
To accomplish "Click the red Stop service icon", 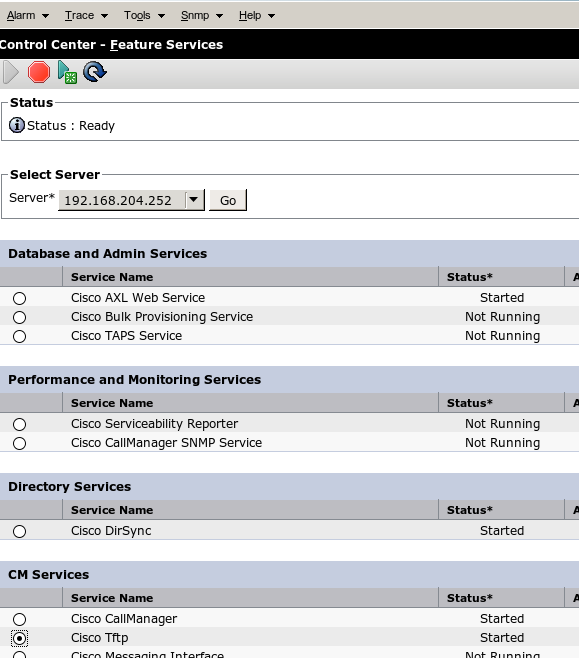I will coord(39,72).
